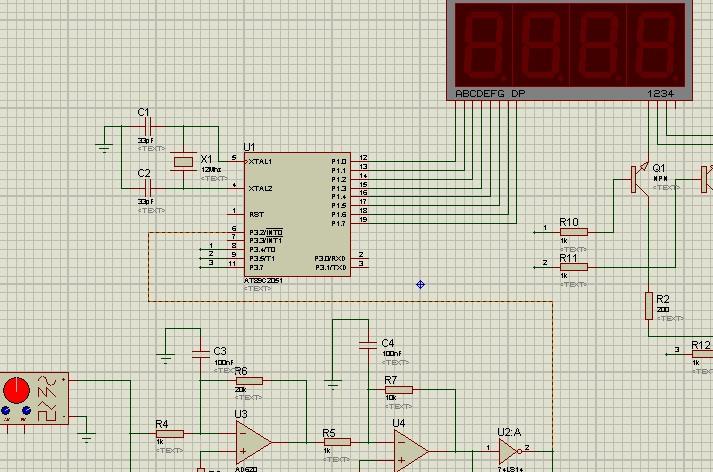Click the 'P3.7' pin label
Image resolution: width=713 pixels, height=472 pixels.
coord(256,267)
